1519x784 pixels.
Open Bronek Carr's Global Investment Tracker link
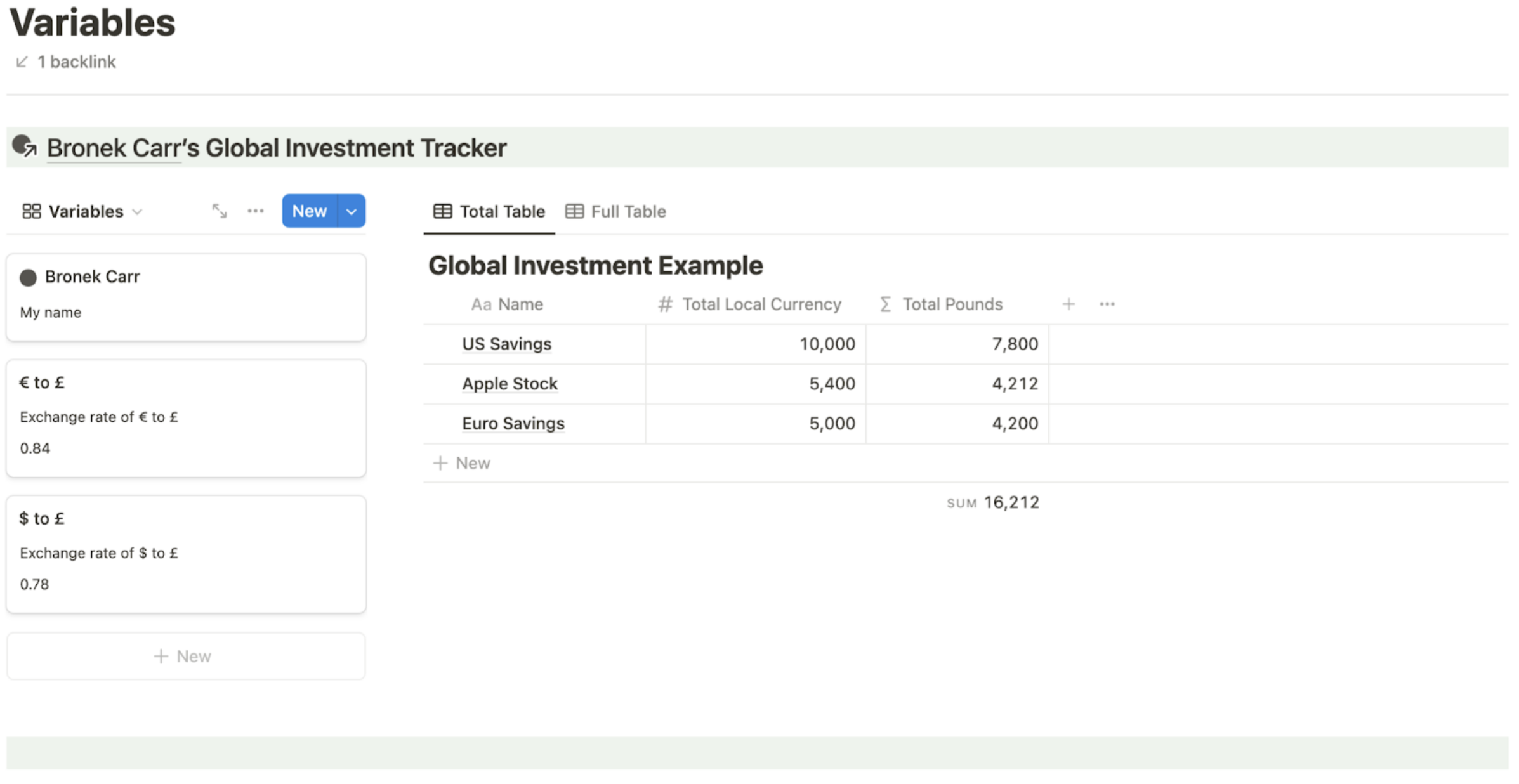[x=276, y=147]
